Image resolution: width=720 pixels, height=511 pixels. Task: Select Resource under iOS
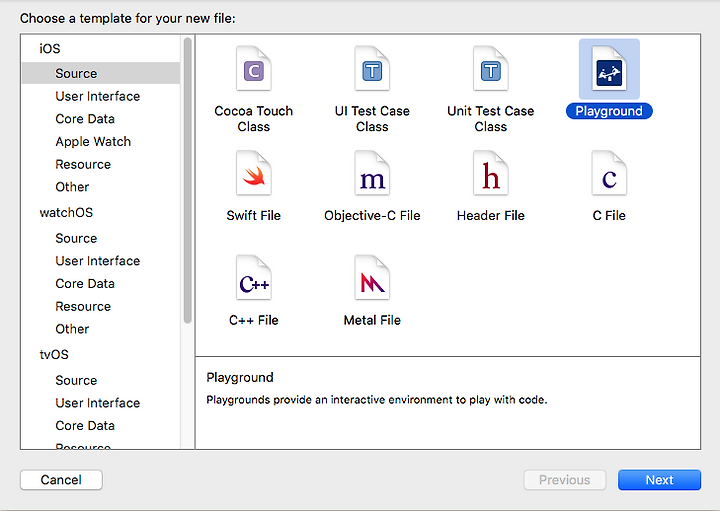click(x=83, y=164)
